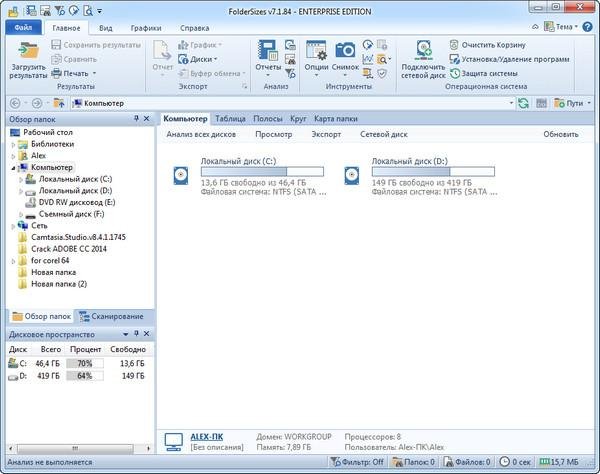Image resolution: width=600 pixels, height=474 pixels.
Task: Select Съемный диск (F:) in tree
Action: pyautogui.click(x=72, y=214)
